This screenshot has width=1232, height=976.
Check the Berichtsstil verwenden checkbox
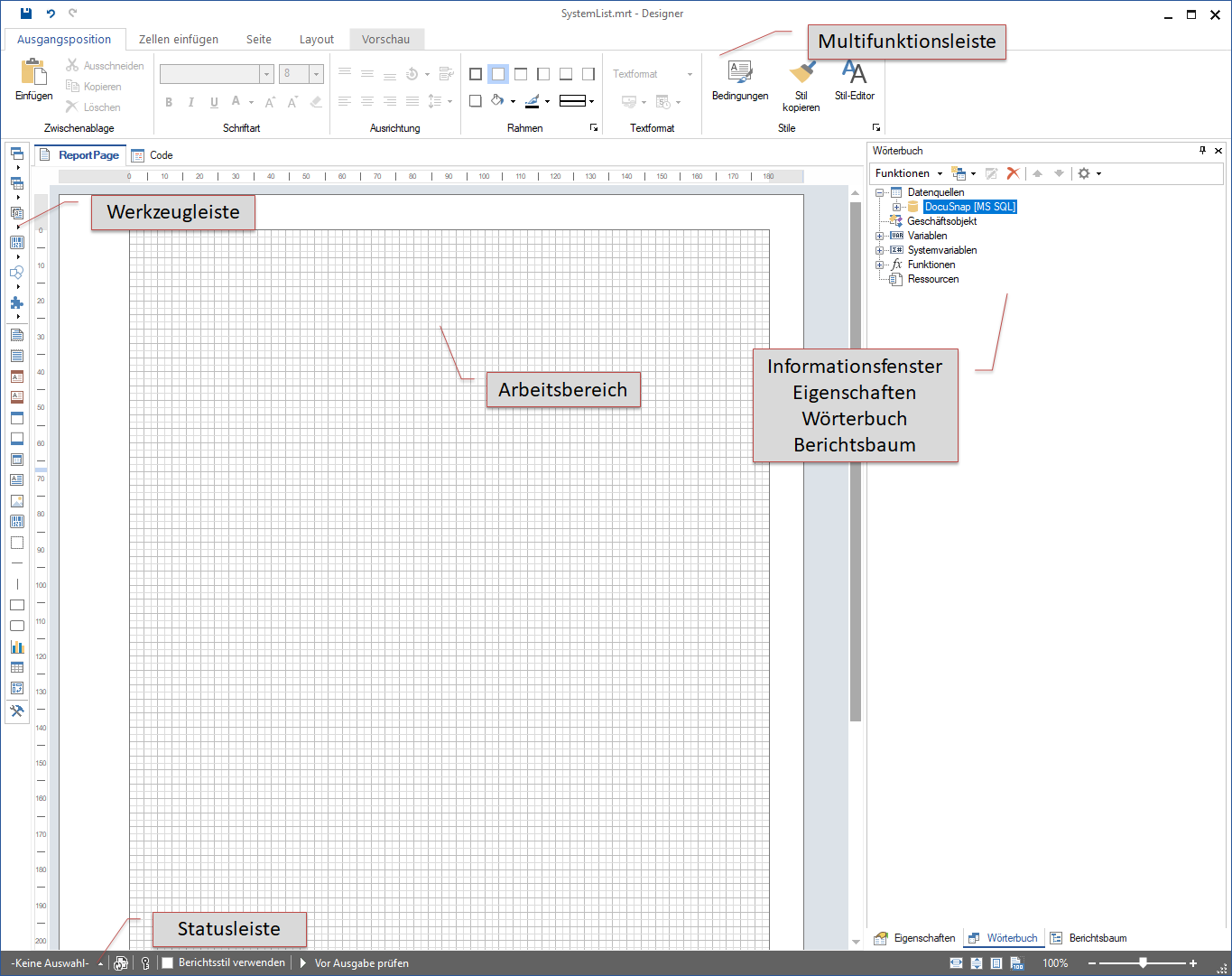[167, 963]
